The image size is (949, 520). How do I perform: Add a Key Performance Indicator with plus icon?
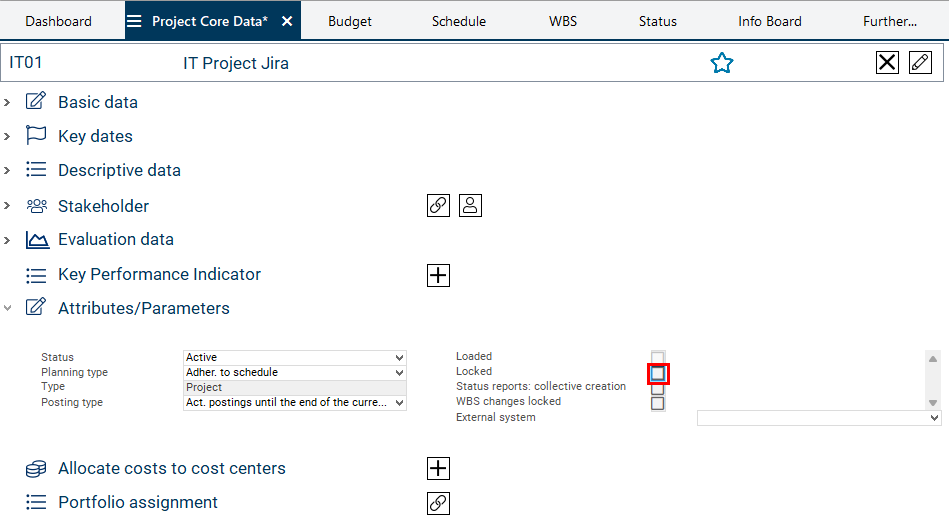[x=438, y=275]
